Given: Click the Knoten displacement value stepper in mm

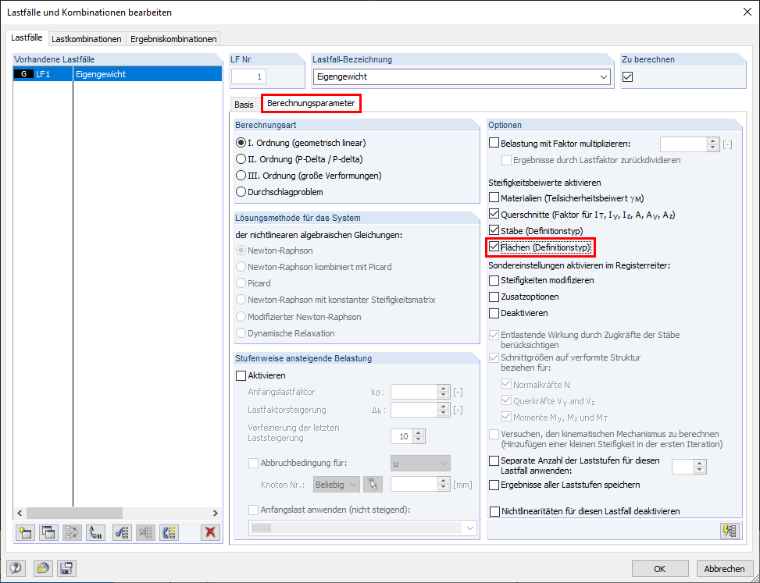Looking at the screenshot, I should [x=443, y=484].
